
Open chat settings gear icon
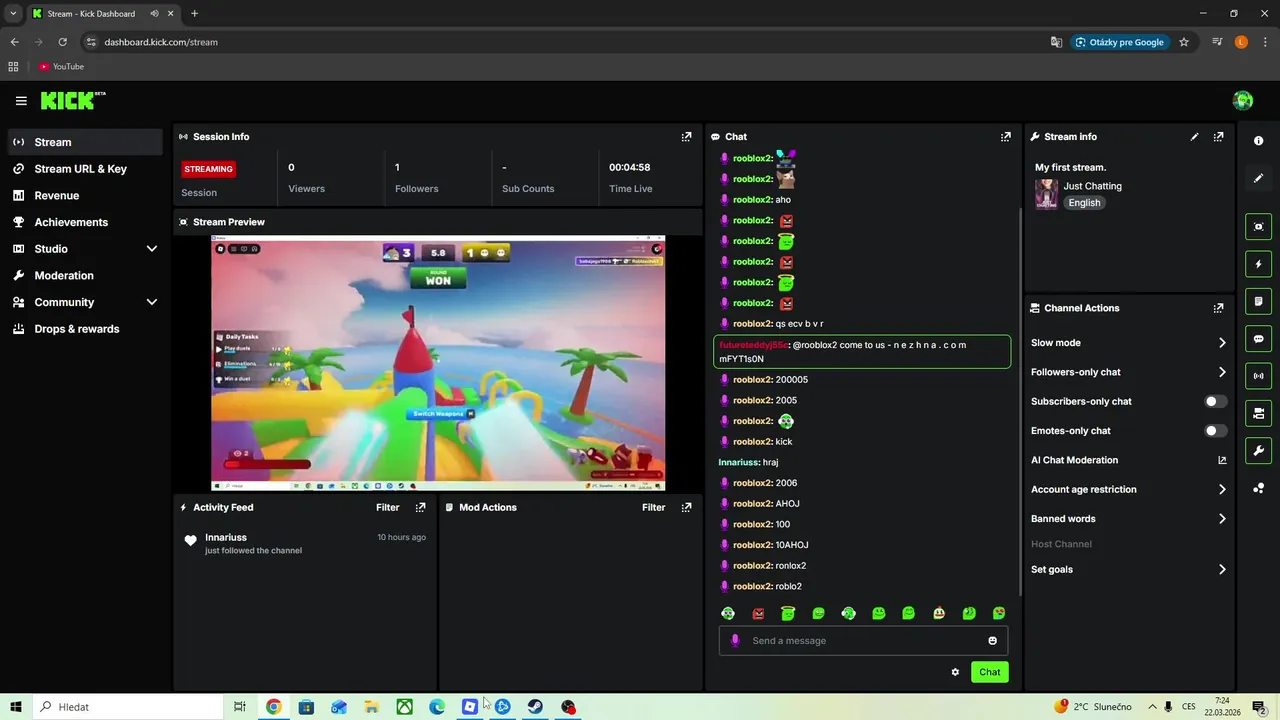955,672
